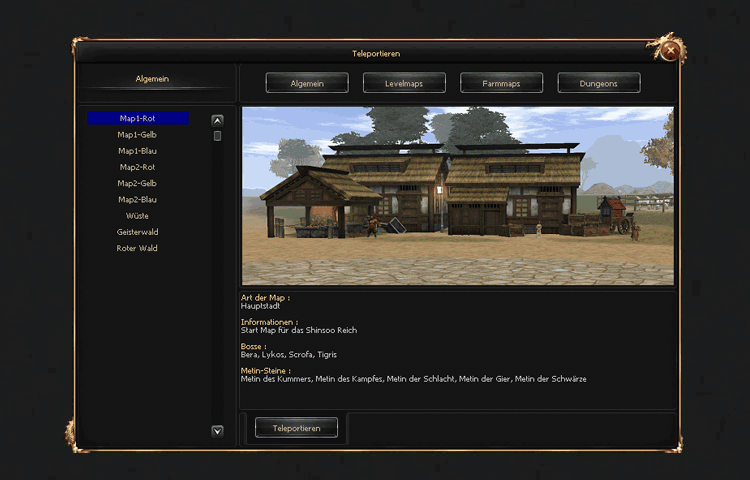Open the Dungeons tab
This screenshot has height=480, width=750.
599,83
